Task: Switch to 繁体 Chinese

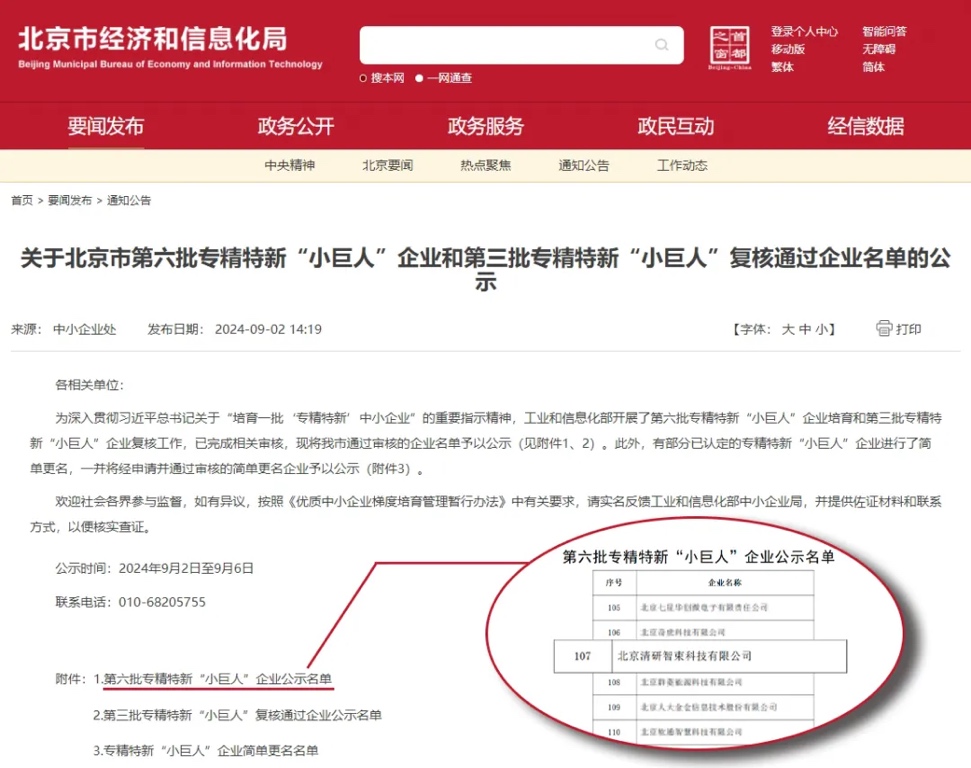Action: pyautogui.click(x=782, y=67)
